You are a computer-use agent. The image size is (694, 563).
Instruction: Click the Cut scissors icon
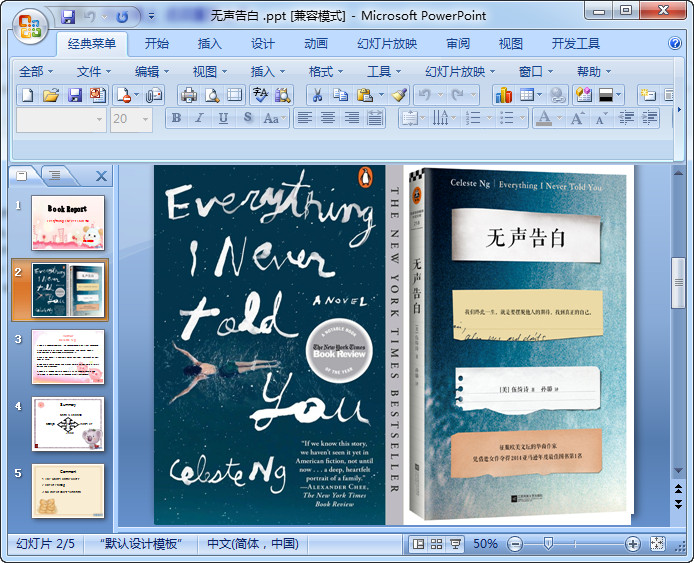pyautogui.click(x=317, y=95)
